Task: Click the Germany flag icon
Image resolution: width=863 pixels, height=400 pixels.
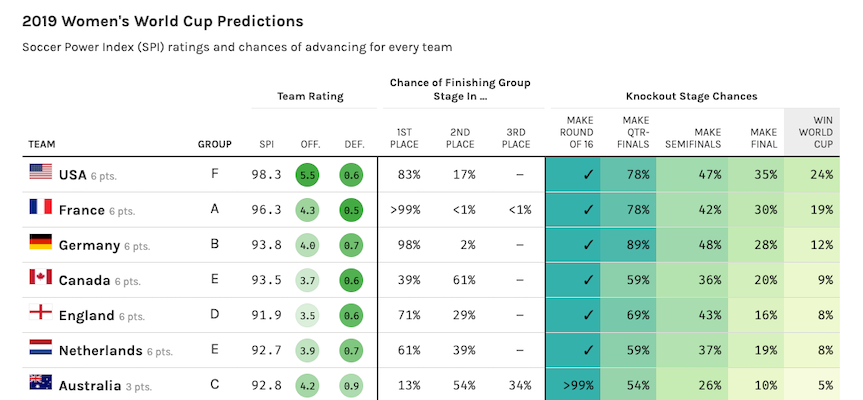Action: tap(41, 242)
